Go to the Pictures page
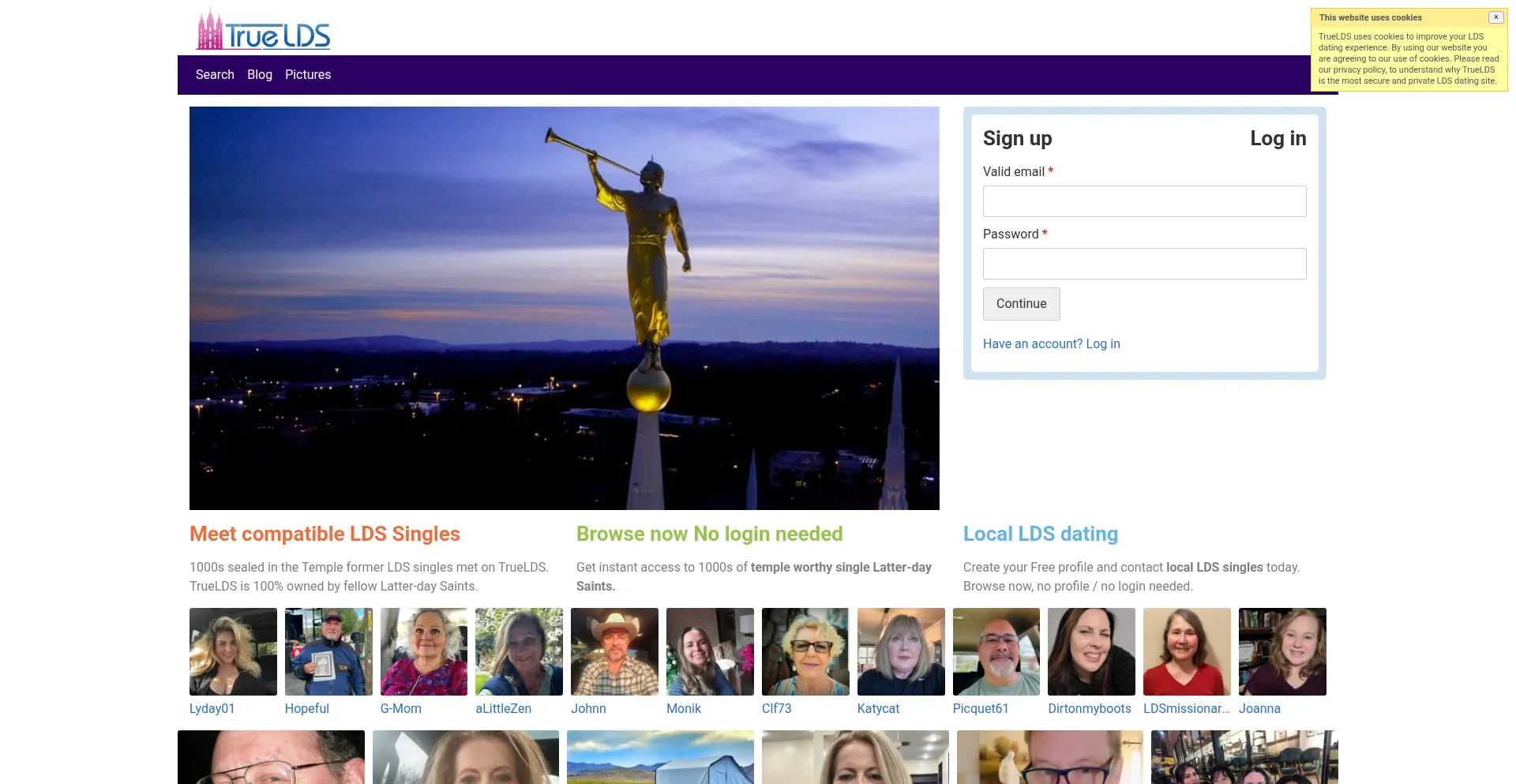Screen dimensions: 1516x784 click(308, 75)
